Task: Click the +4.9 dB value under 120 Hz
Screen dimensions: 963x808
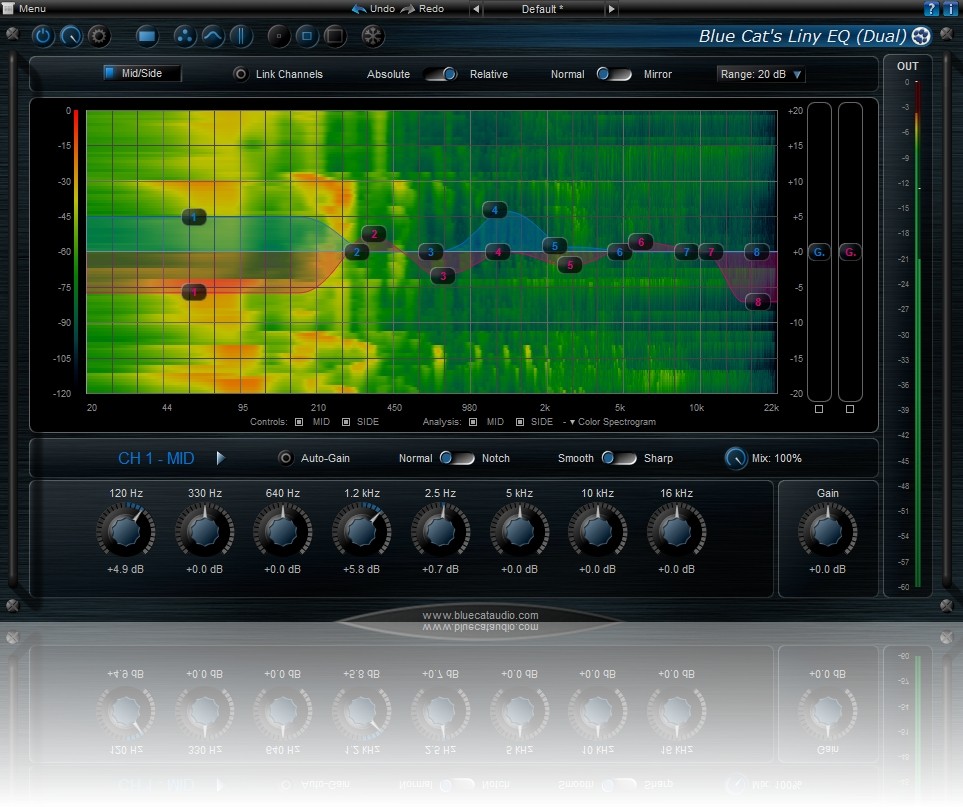Action: pyautogui.click(x=125, y=569)
